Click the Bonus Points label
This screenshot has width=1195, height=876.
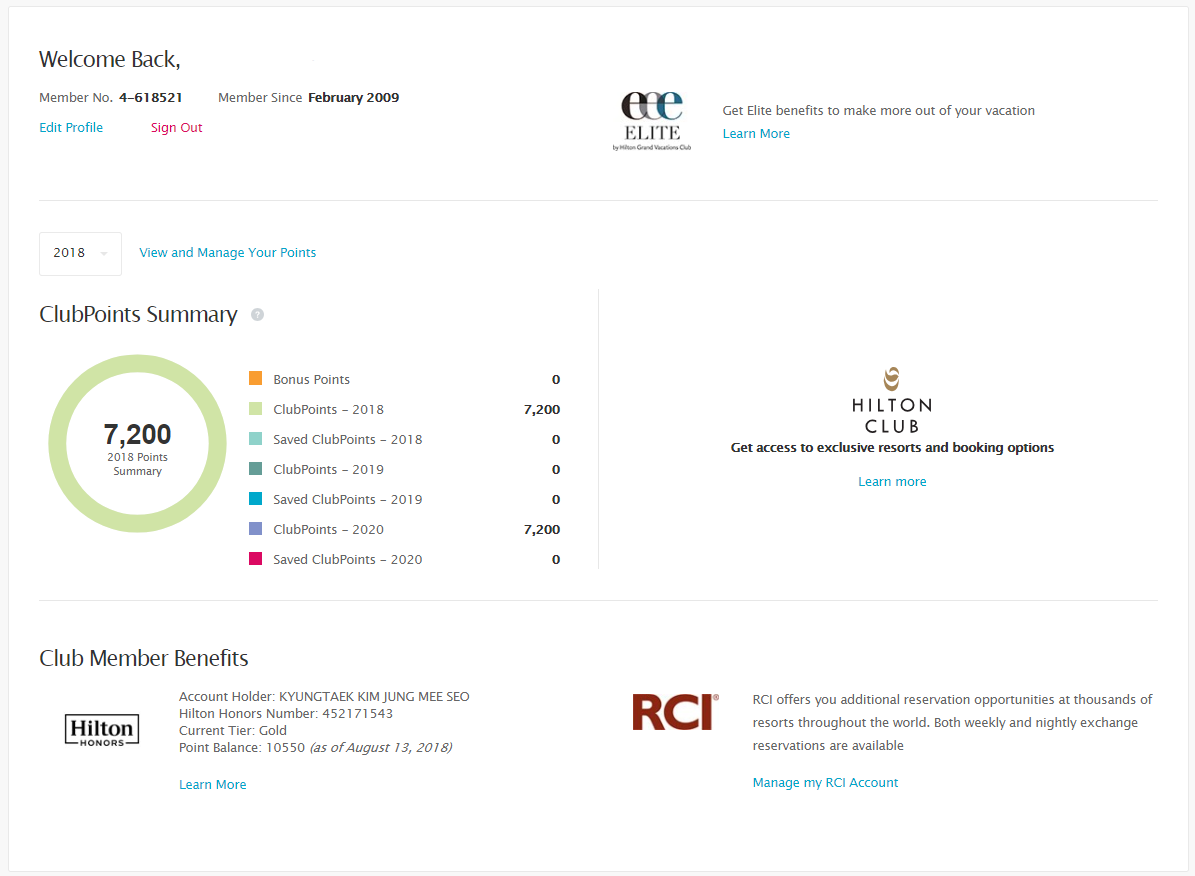click(312, 380)
